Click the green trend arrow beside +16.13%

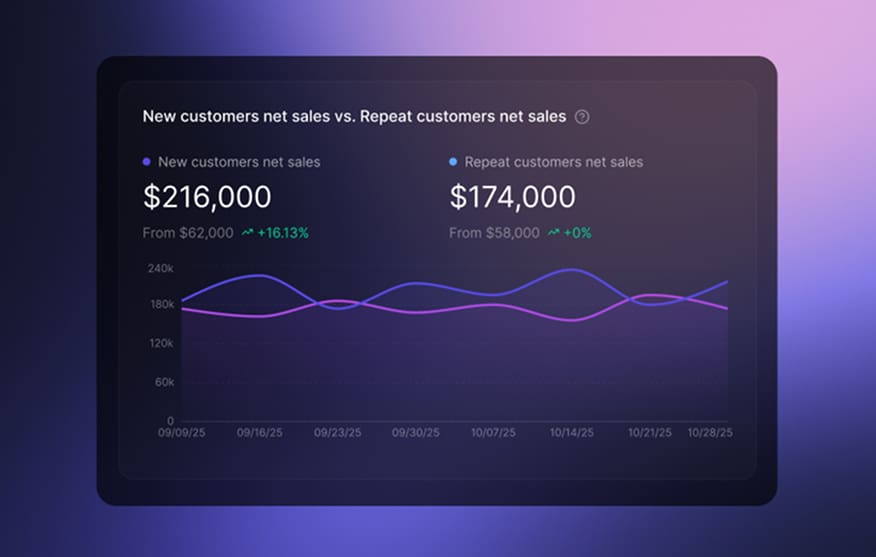point(247,233)
